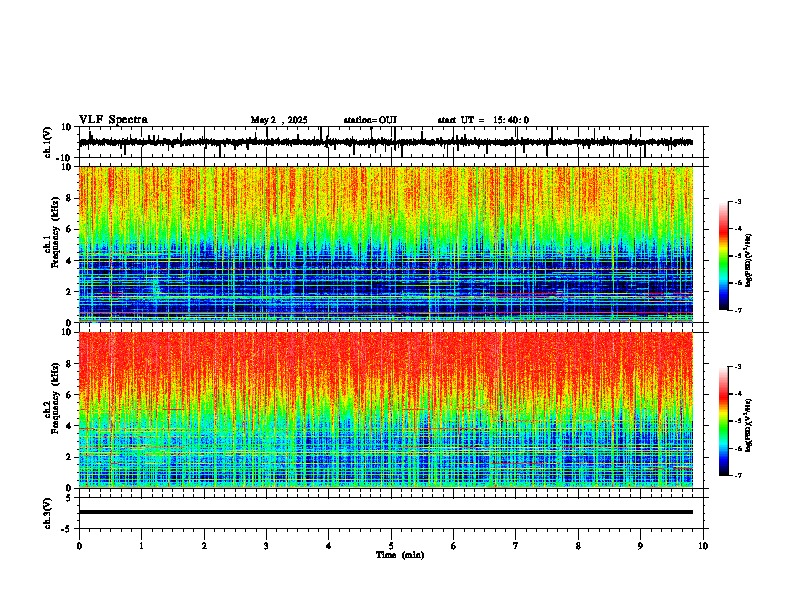The height and width of the screenshot is (612, 792).
Task: Click the ch.2 color scale log(PSD) unit label
Action: pos(750,425)
